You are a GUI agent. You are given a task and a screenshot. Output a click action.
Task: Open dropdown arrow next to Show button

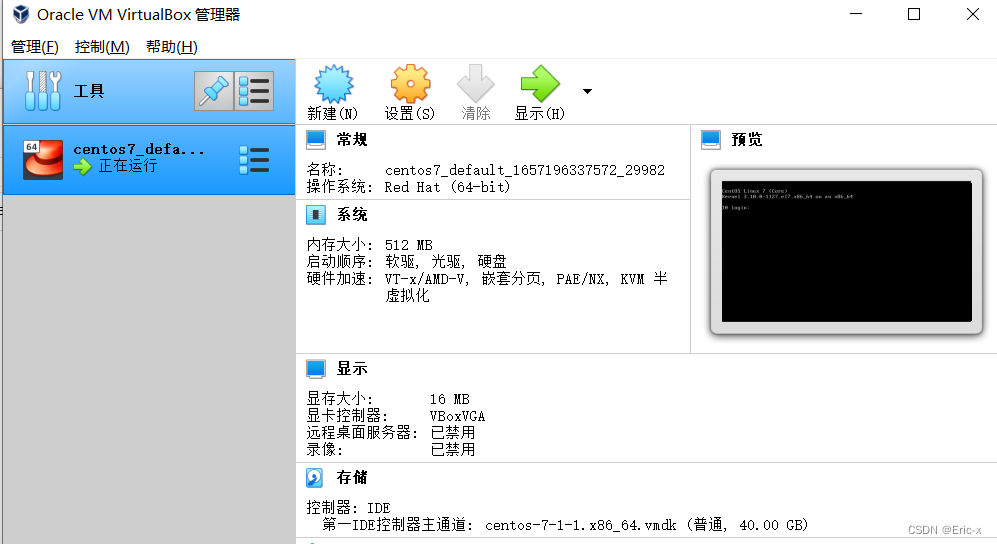coord(588,92)
